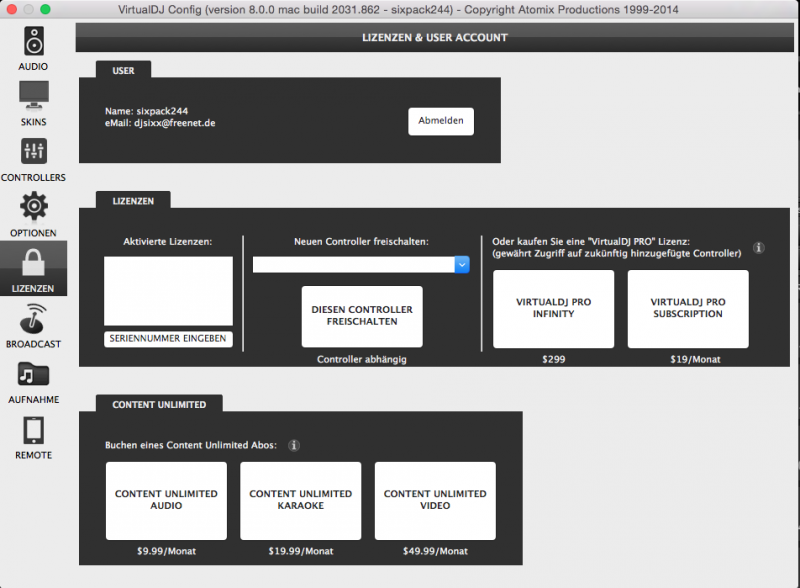
Task: Choose VirtualDJ Pro Infinity license
Action: [x=553, y=309]
